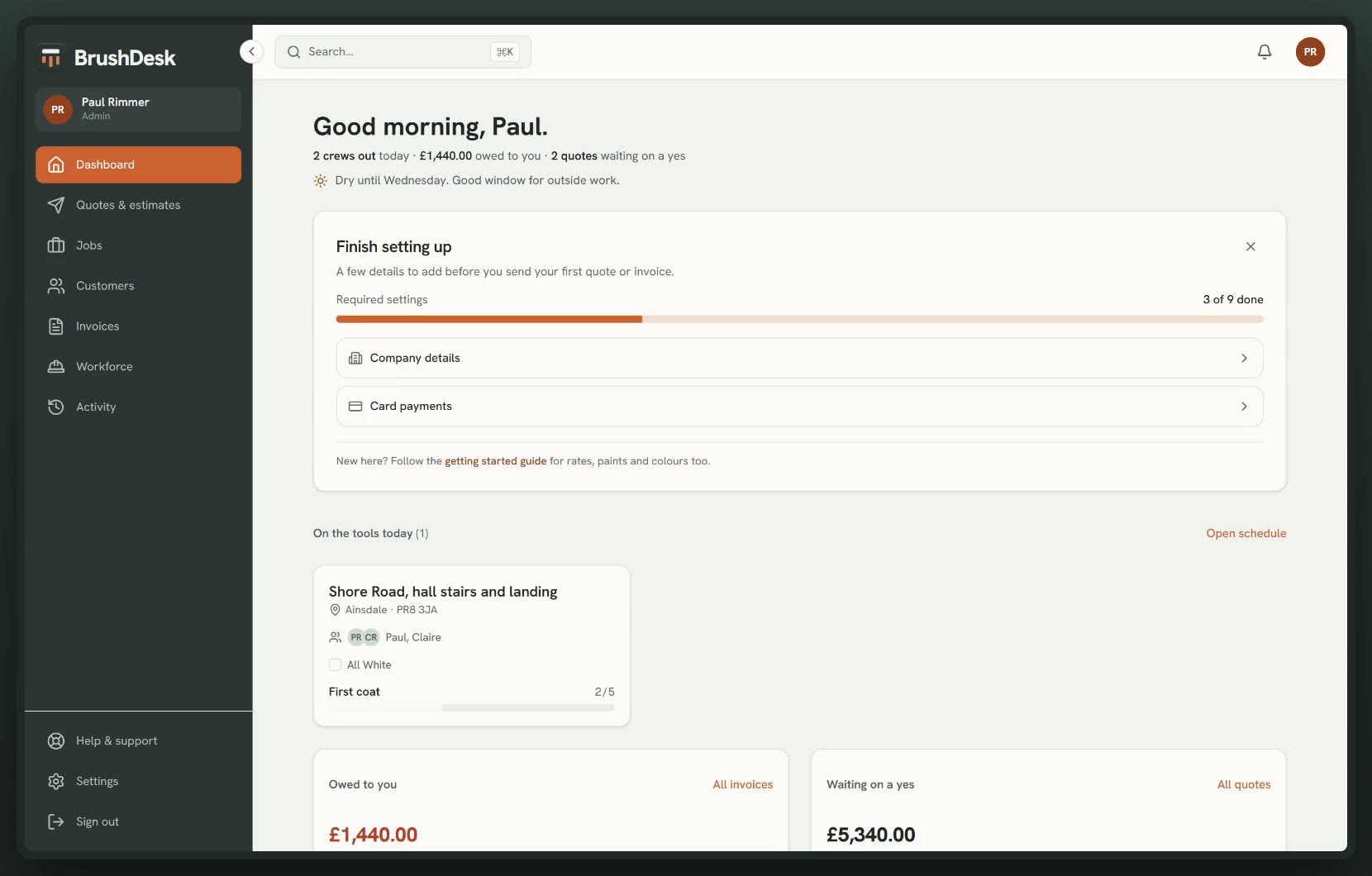Click Open schedule link

[x=1246, y=533]
